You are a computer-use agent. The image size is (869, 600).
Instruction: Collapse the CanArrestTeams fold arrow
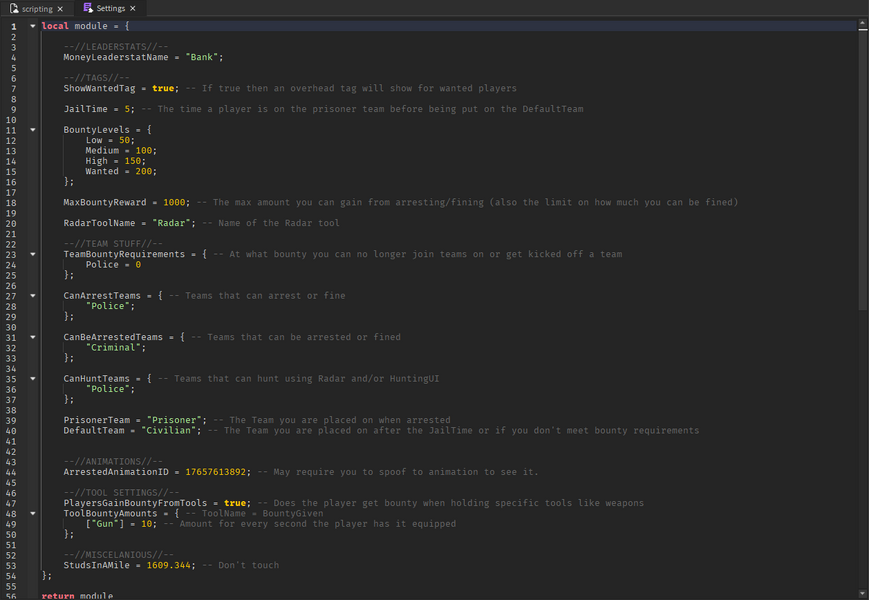pos(33,296)
